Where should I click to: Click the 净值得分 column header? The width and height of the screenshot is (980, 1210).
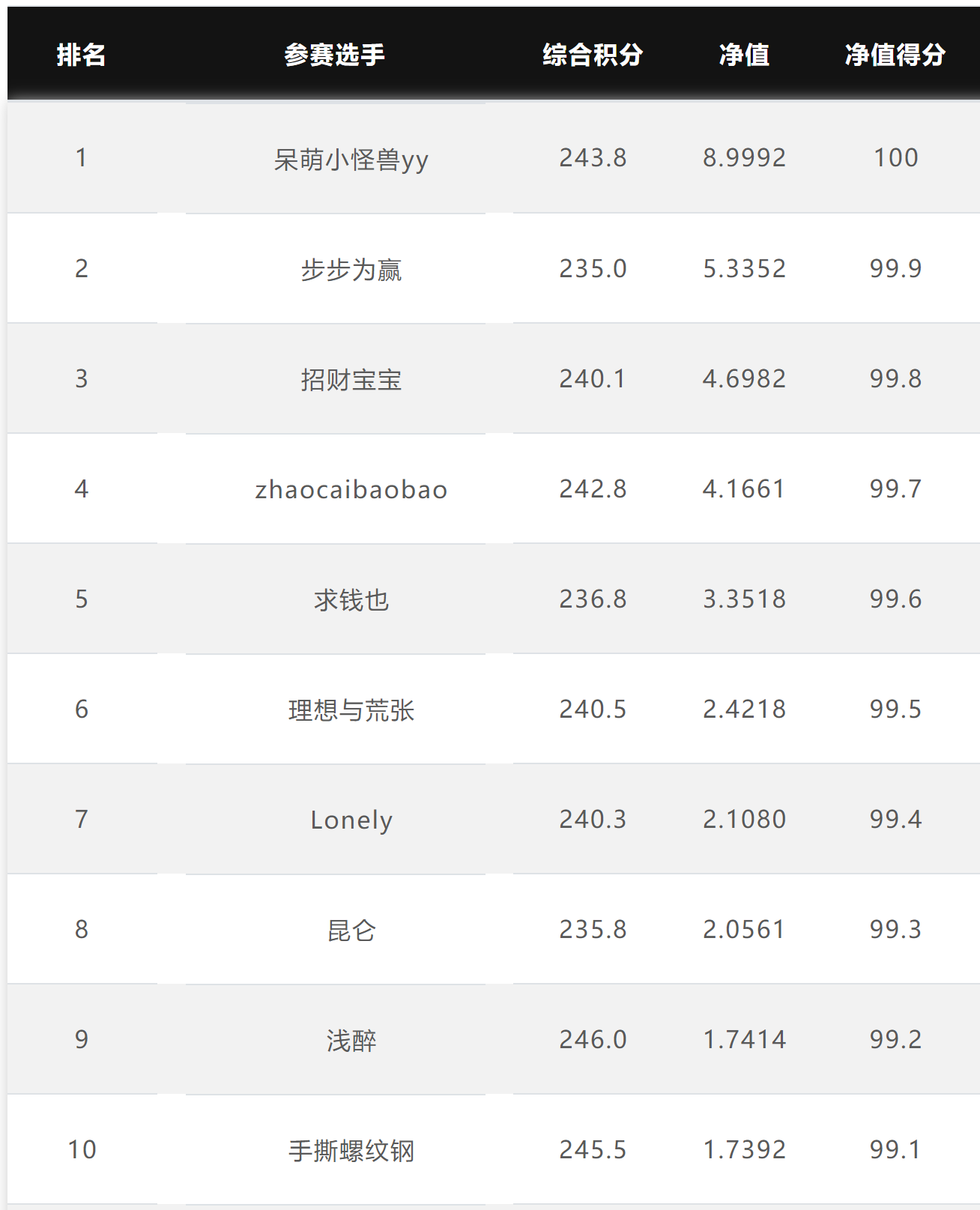(x=895, y=55)
